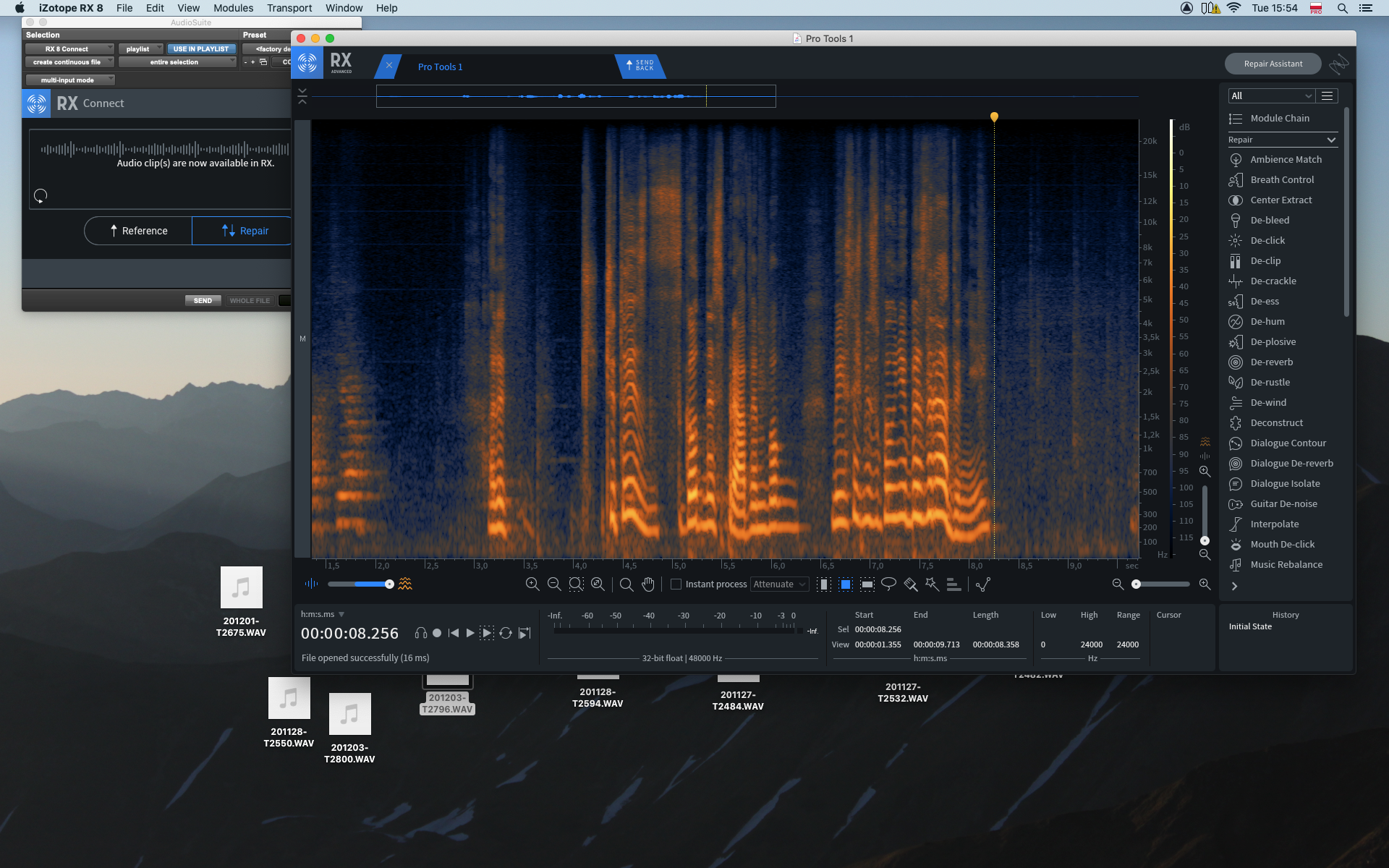Open the Dialogue Isolate module

click(1284, 483)
